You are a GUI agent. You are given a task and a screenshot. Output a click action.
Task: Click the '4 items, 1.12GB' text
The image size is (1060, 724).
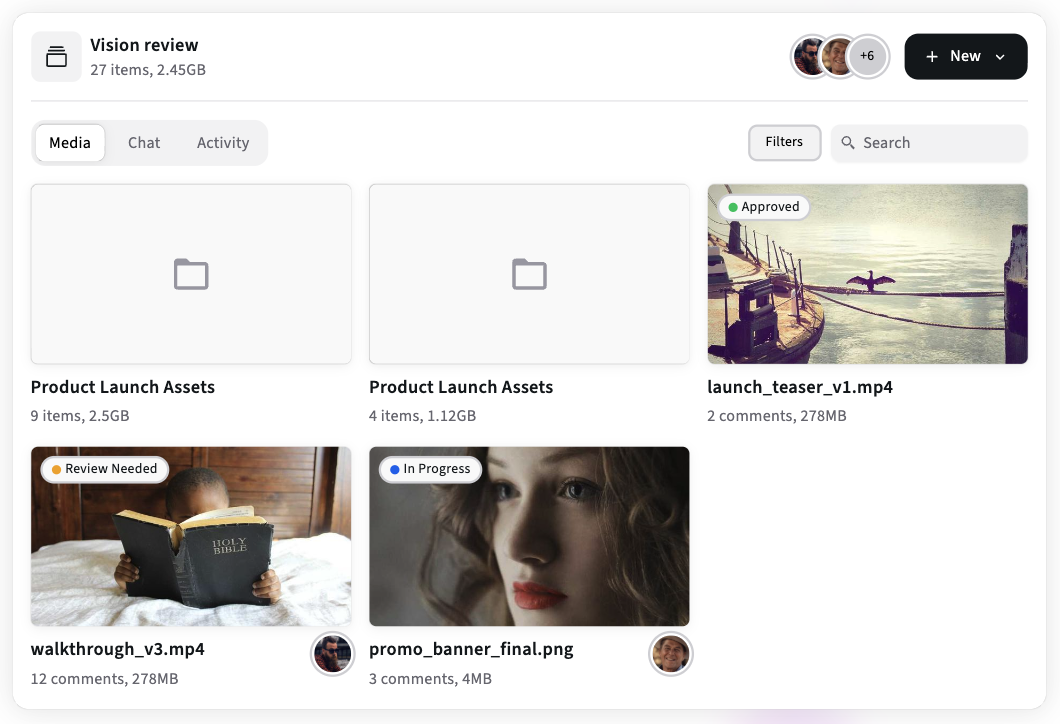click(423, 416)
